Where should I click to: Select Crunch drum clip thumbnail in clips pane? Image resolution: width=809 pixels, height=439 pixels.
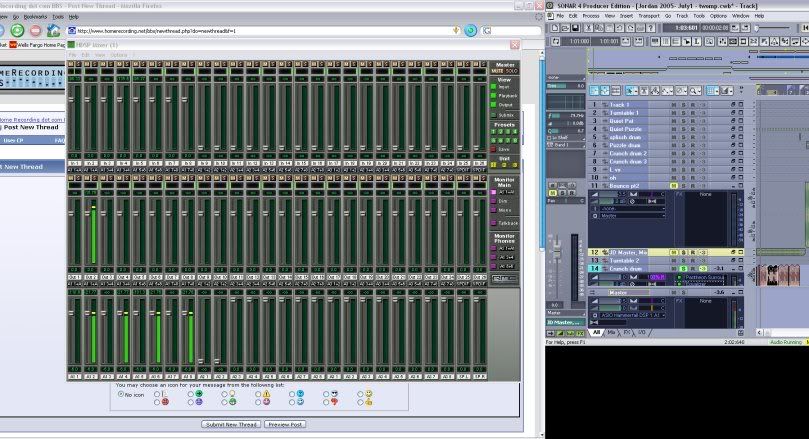coord(778,275)
